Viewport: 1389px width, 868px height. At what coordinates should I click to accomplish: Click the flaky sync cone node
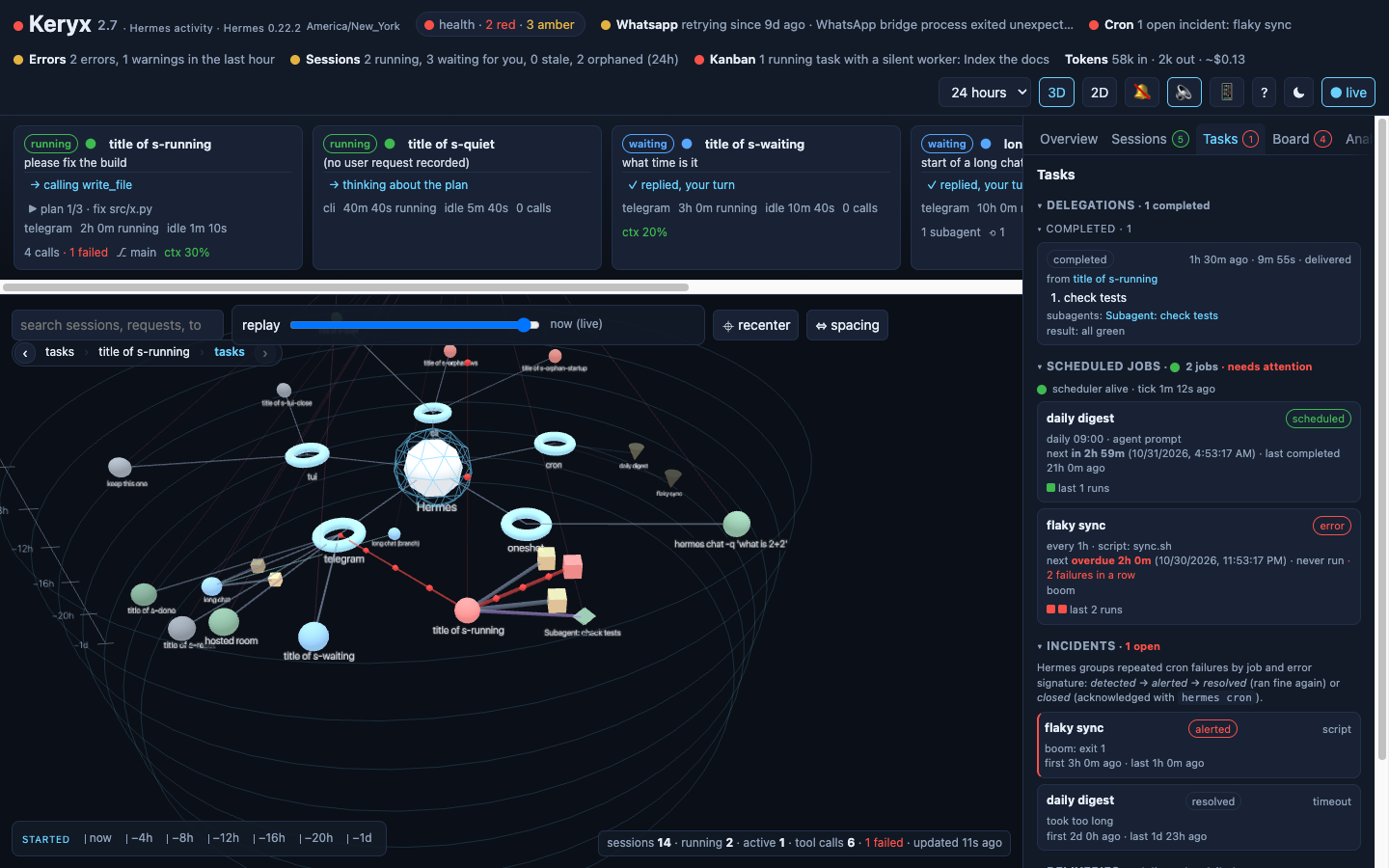[673, 477]
